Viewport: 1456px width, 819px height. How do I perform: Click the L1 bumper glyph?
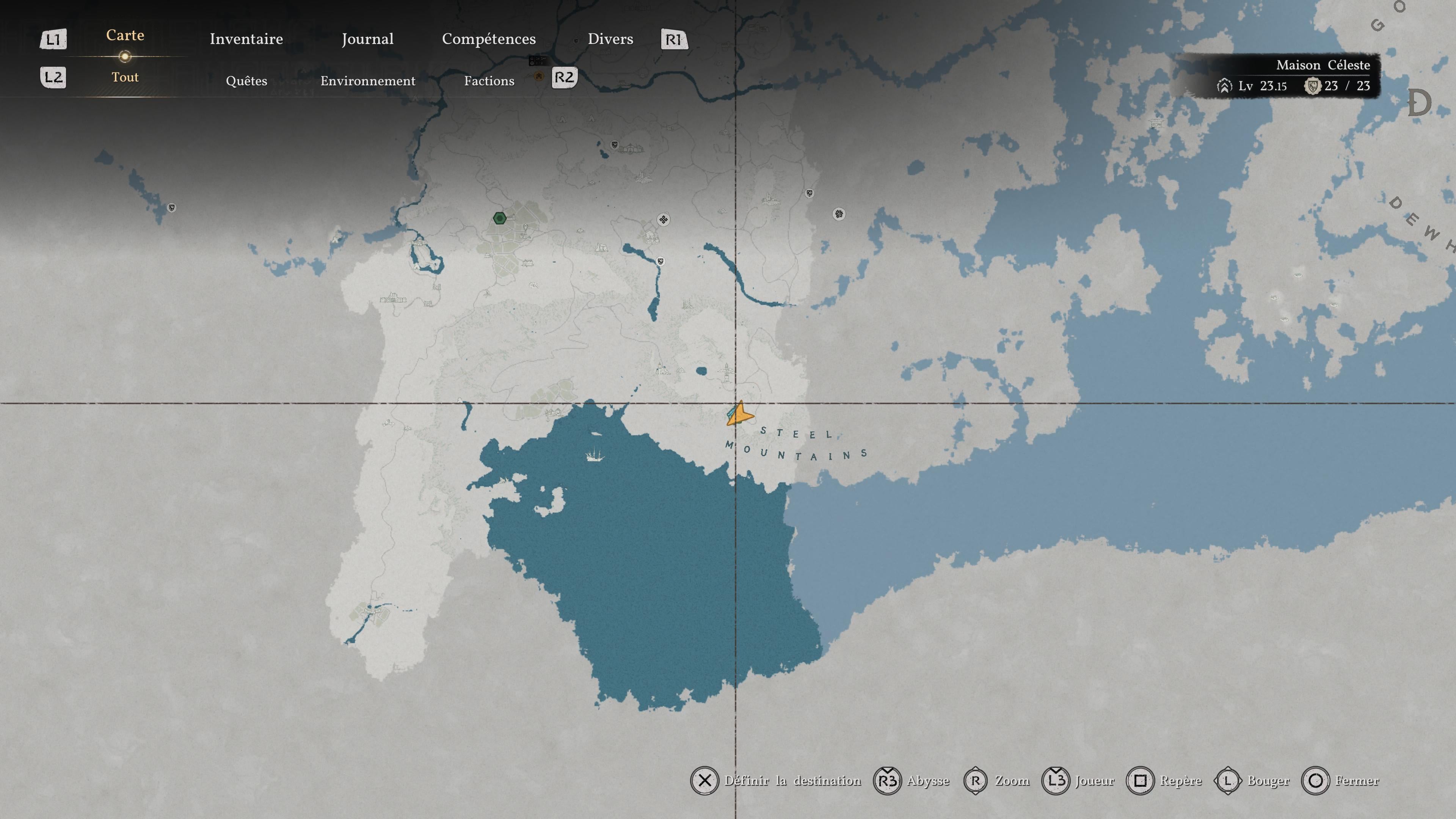pos(53,39)
